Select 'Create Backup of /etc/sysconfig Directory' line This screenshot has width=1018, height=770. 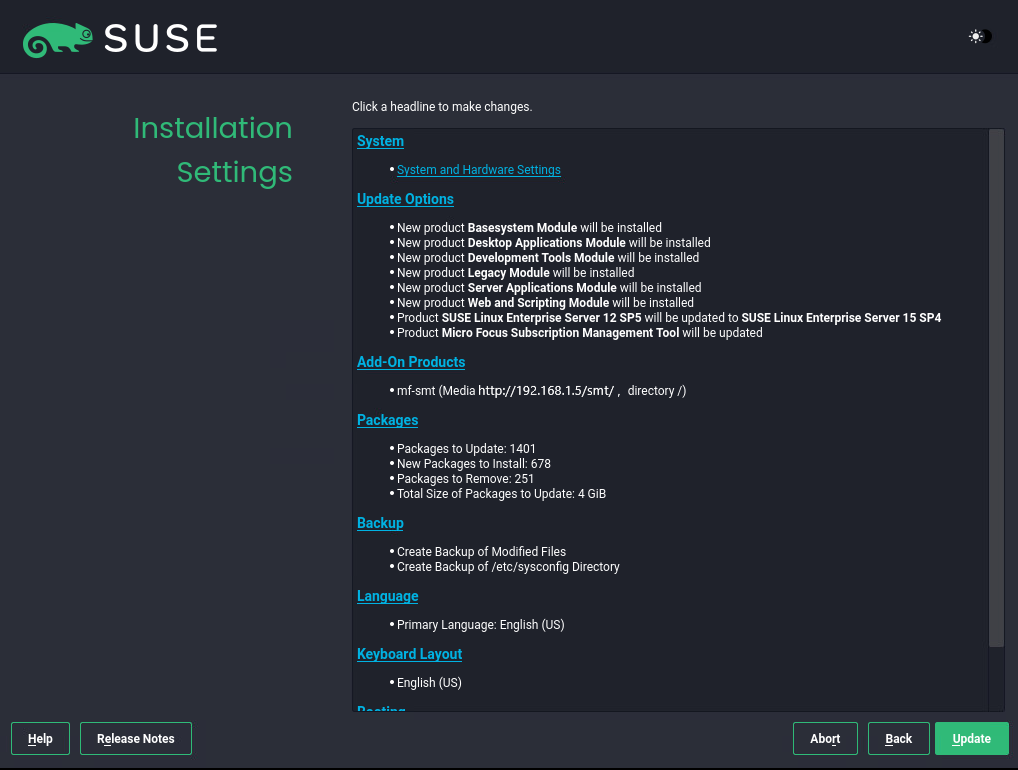(x=508, y=567)
